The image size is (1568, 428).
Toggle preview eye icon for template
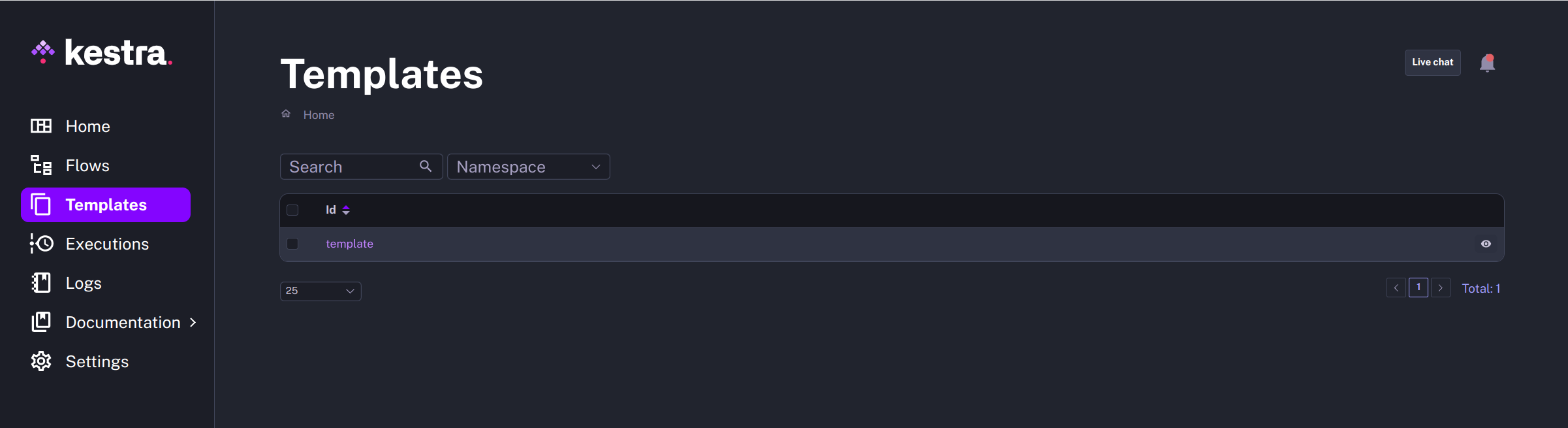(1486, 243)
